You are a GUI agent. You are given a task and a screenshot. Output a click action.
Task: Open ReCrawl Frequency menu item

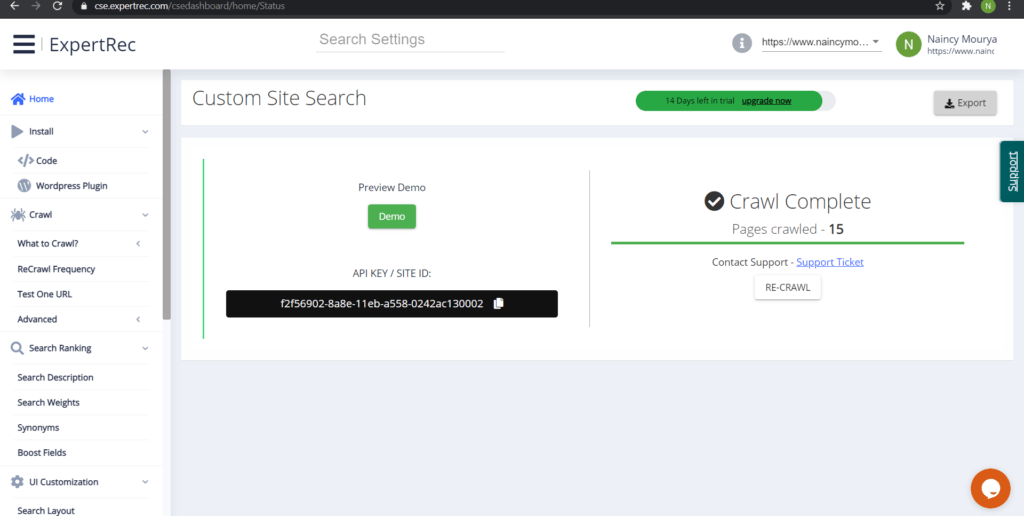(x=56, y=269)
